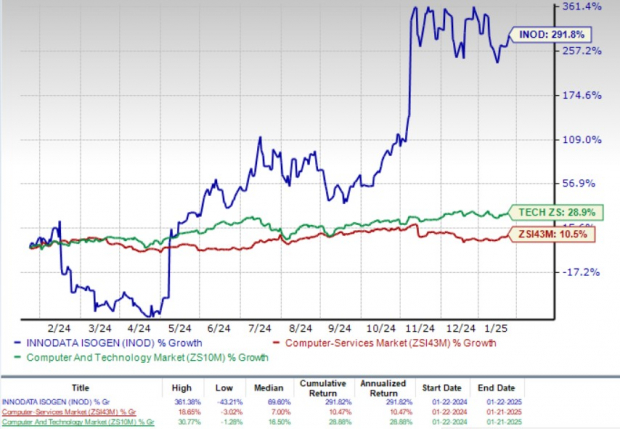Click the ZSI43M: 10.5% callout label
The height and width of the screenshot is (429, 620).
coord(552,234)
